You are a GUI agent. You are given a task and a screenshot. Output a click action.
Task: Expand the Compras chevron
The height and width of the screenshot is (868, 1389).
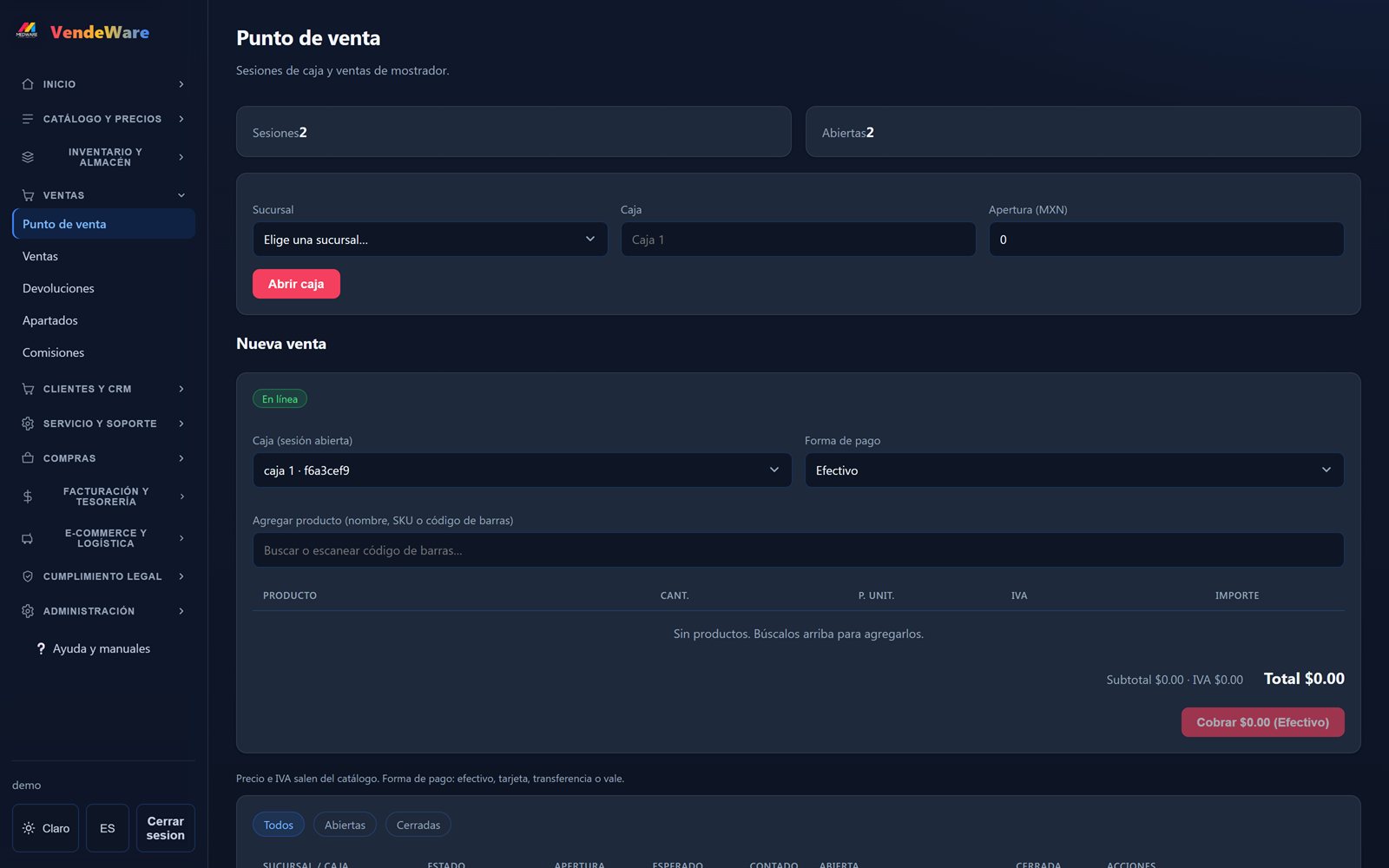coord(181,458)
